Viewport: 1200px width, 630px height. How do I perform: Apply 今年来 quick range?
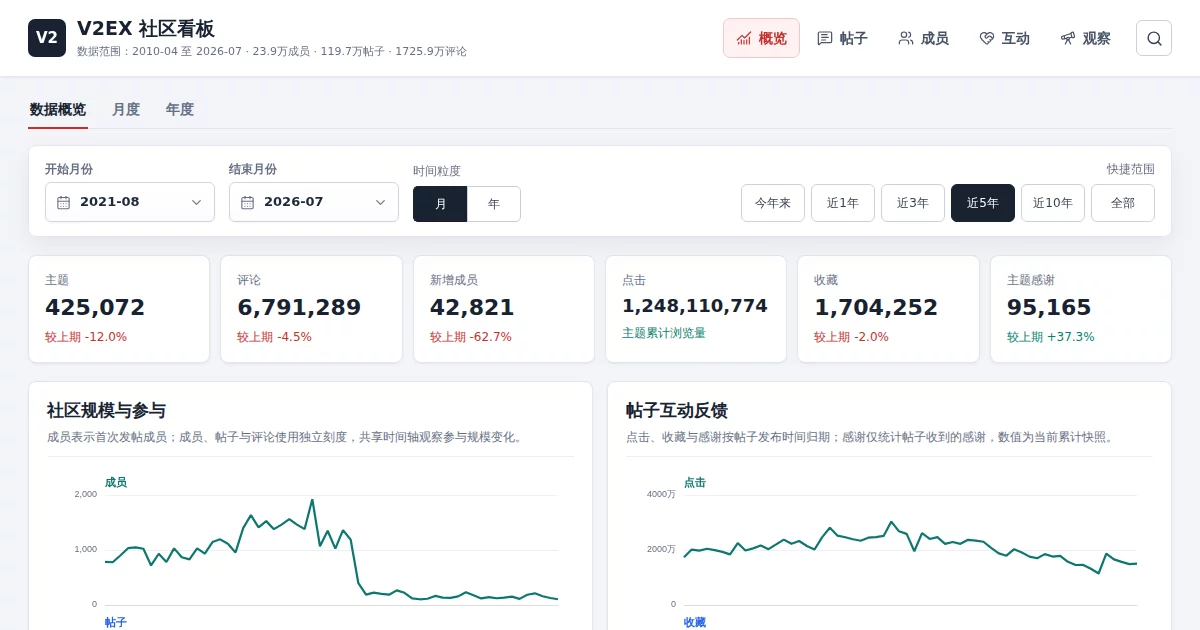(x=773, y=203)
